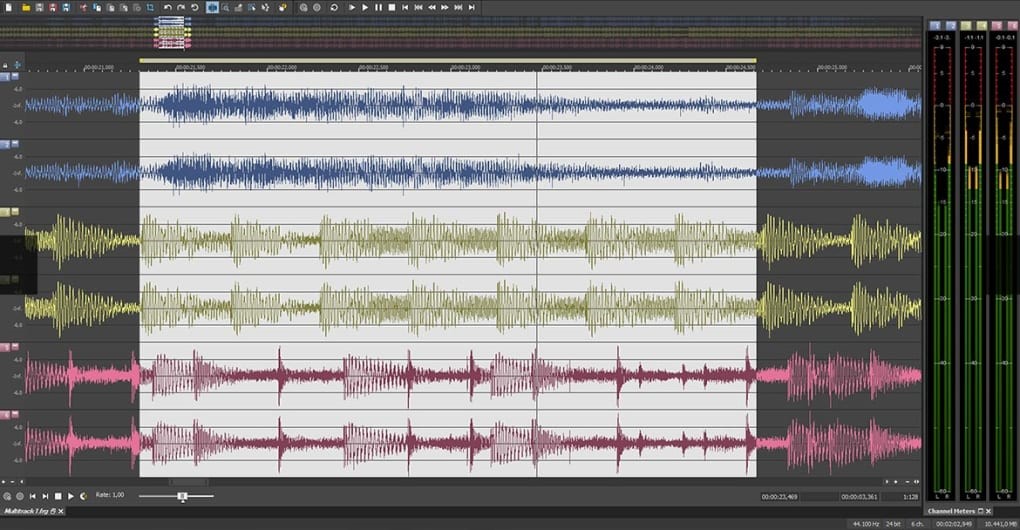Collapse the first blue channel header button
This screenshot has width=1020, height=530.
point(15,76)
